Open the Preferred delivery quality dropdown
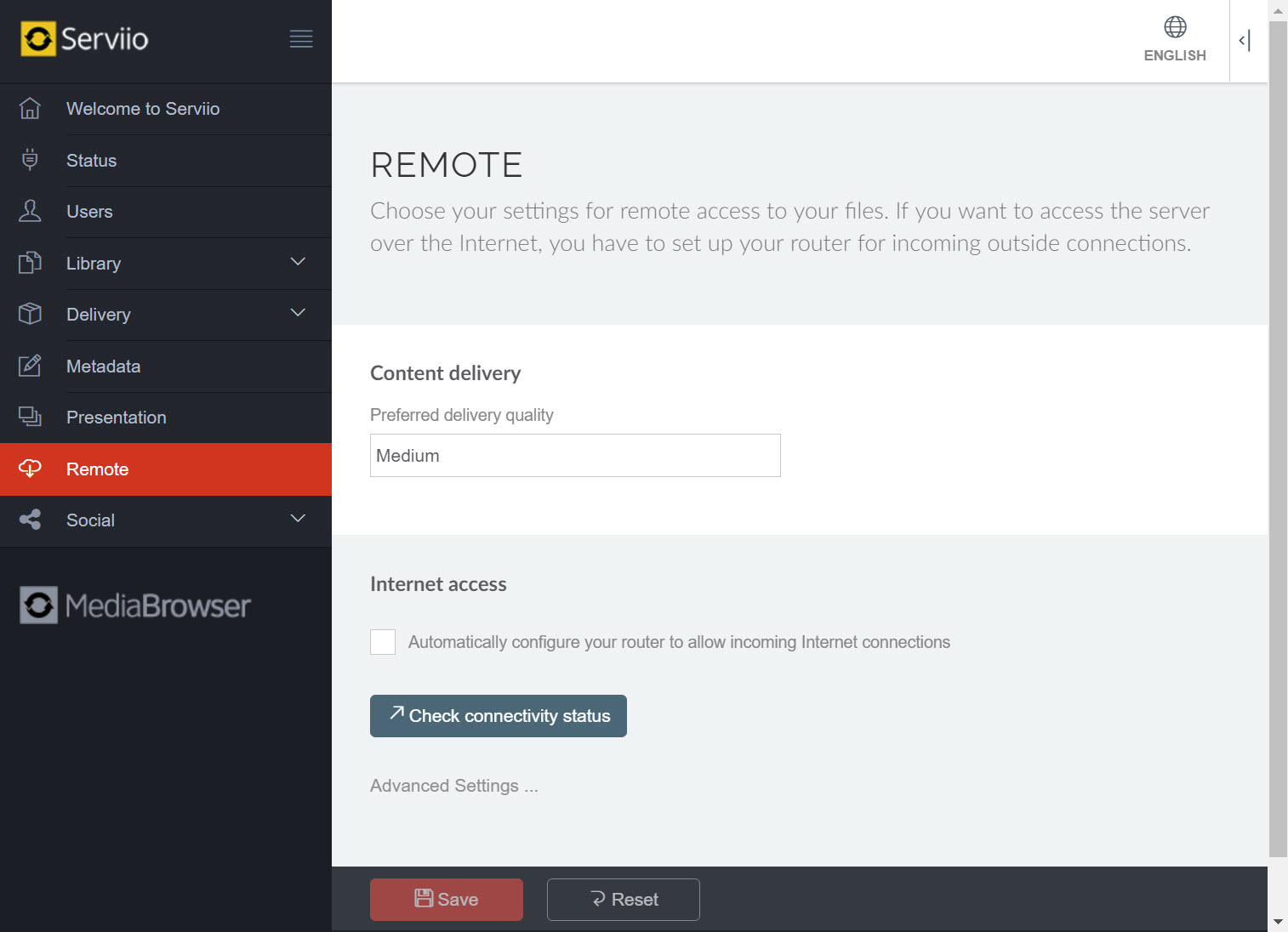1288x932 pixels. pyautogui.click(x=575, y=456)
